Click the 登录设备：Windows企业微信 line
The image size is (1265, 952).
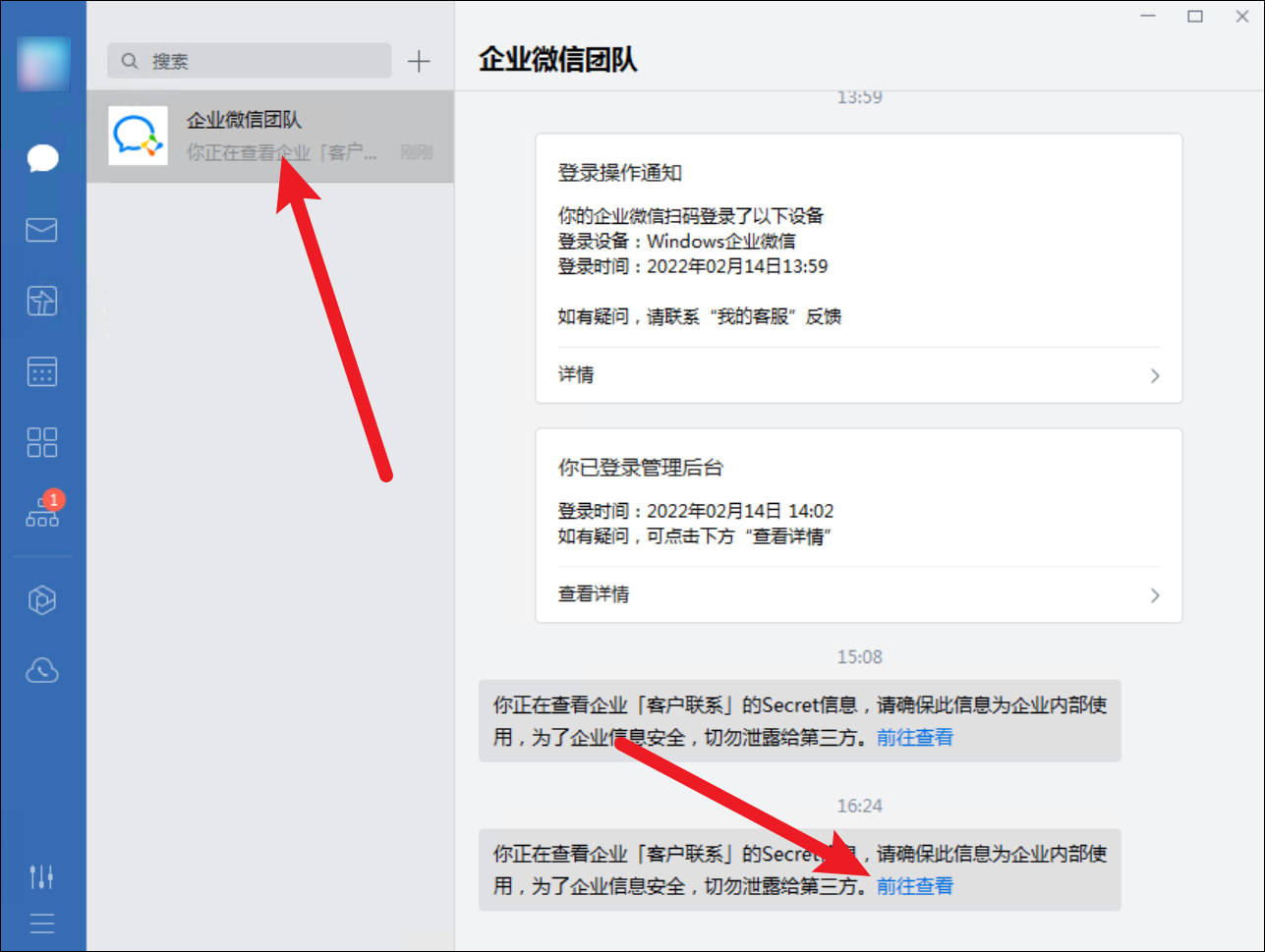coord(677,241)
